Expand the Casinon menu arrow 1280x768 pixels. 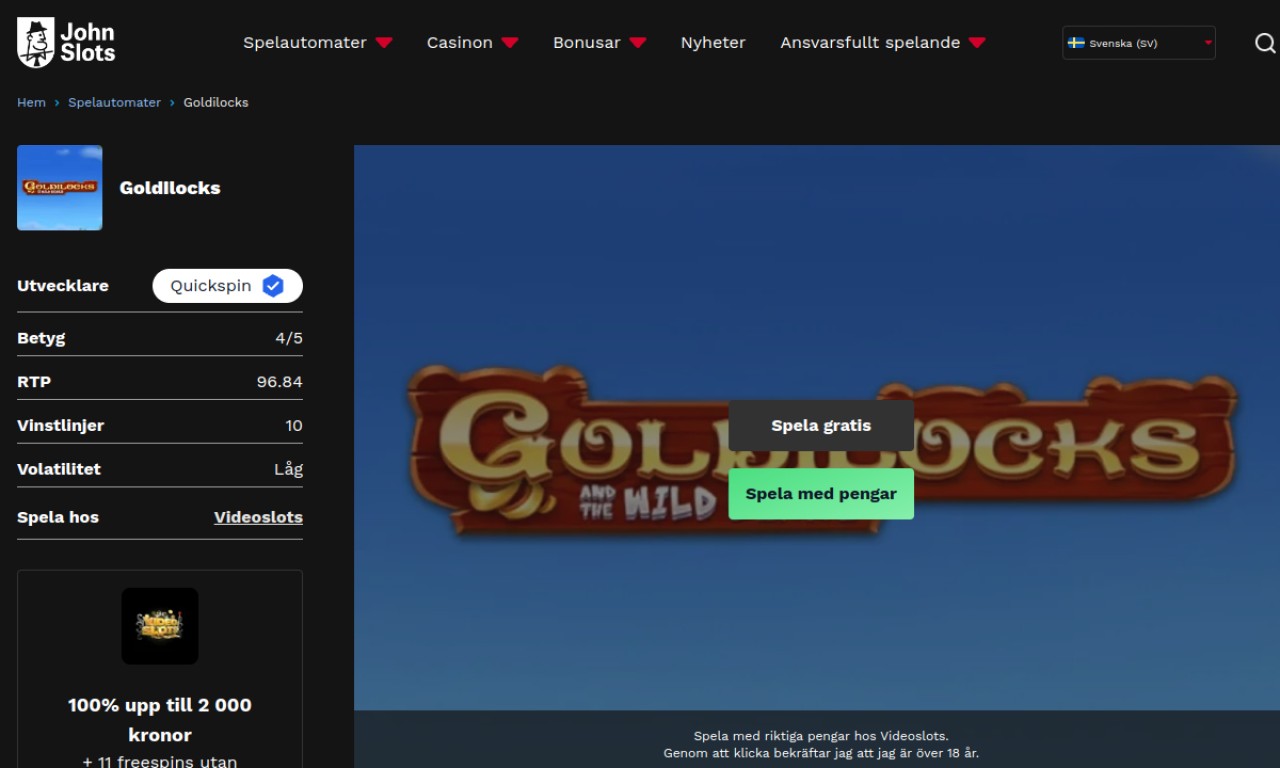pyautogui.click(x=510, y=43)
